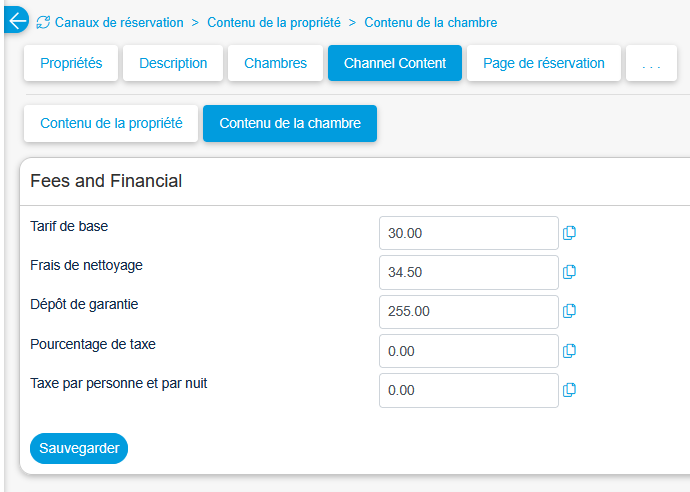Click Canaux de réservation breadcrumb link
This screenshot has width=690, height=492.
(119, 22)
